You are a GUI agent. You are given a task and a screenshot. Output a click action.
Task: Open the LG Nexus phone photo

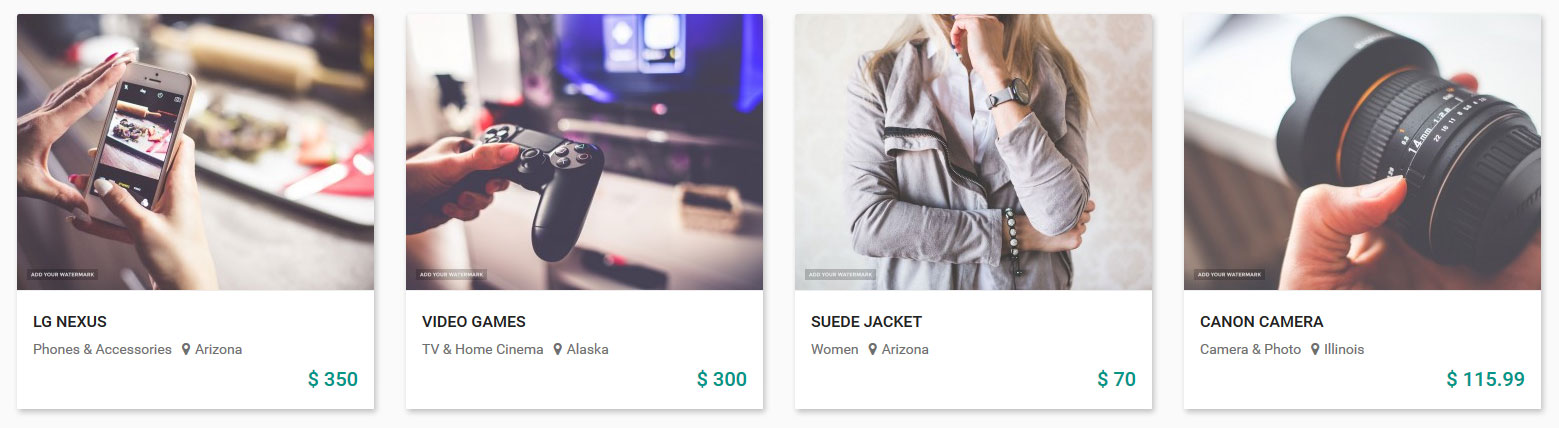click(x=196, y=152)
